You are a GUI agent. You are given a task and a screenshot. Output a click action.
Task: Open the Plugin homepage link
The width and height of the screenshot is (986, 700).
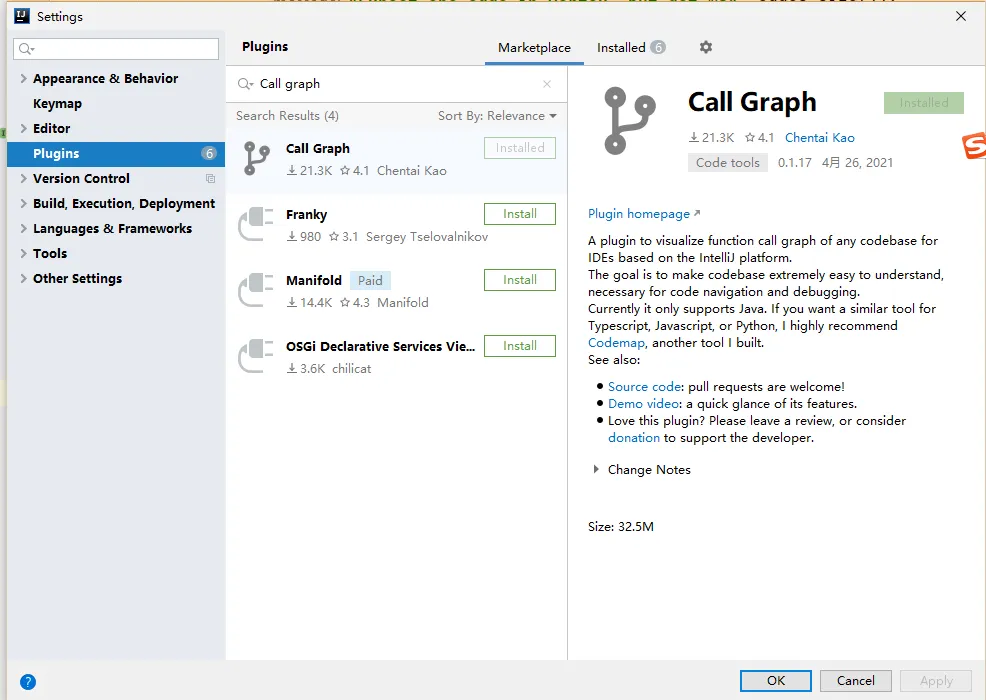pos(639,214)
